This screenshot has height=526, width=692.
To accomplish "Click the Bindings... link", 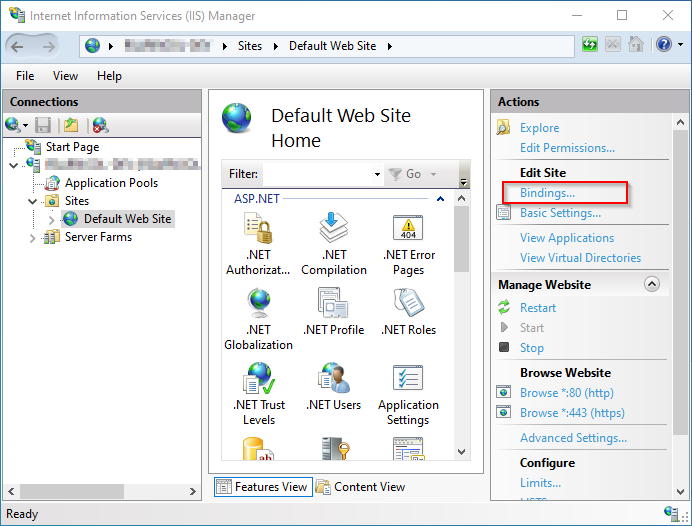I will [547, 193].
